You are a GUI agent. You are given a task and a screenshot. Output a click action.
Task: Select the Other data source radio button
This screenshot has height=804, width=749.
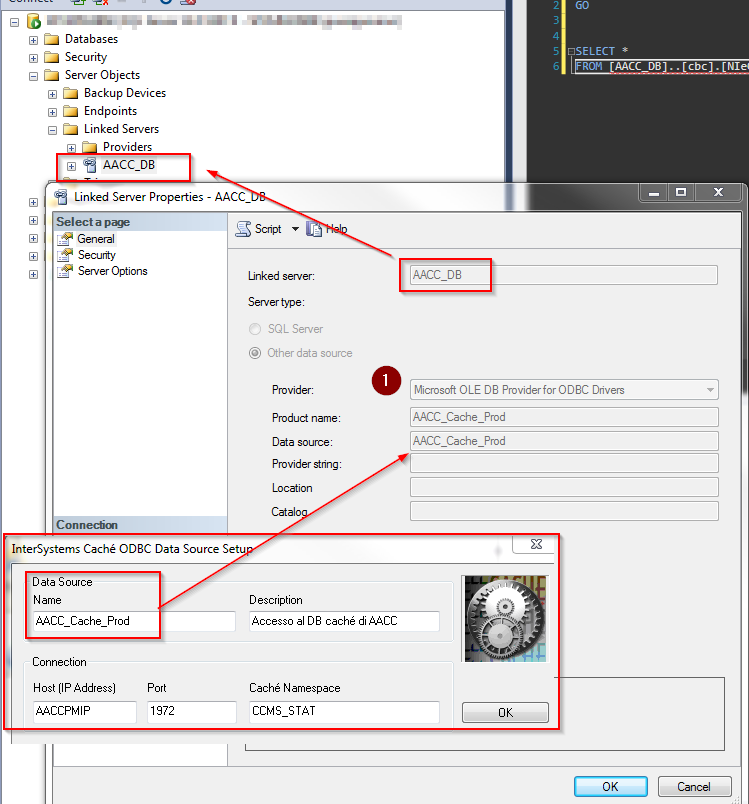255,353
